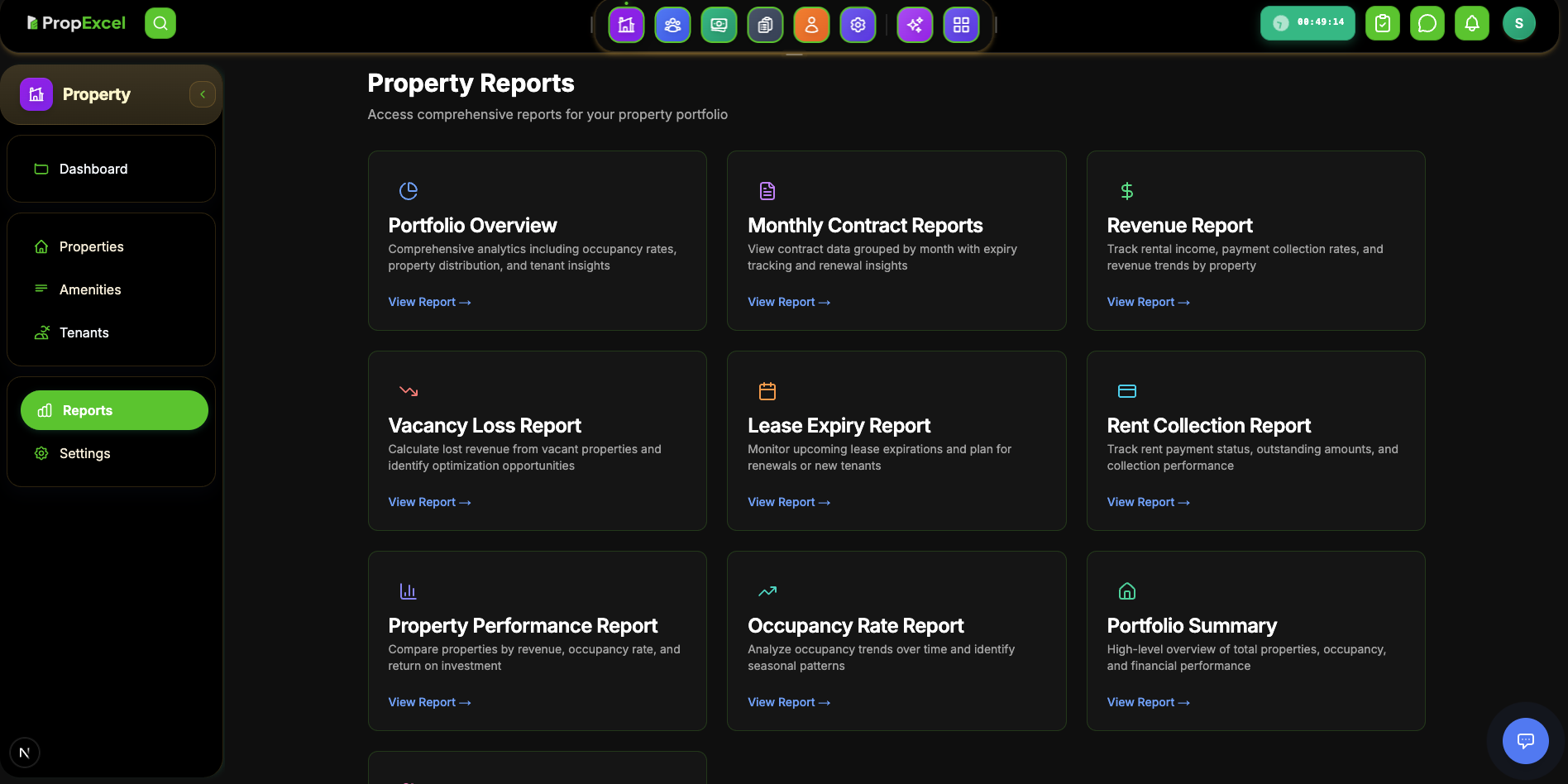
Task: Click the 00:49:14 session timer
Action: coord(1307,23)
